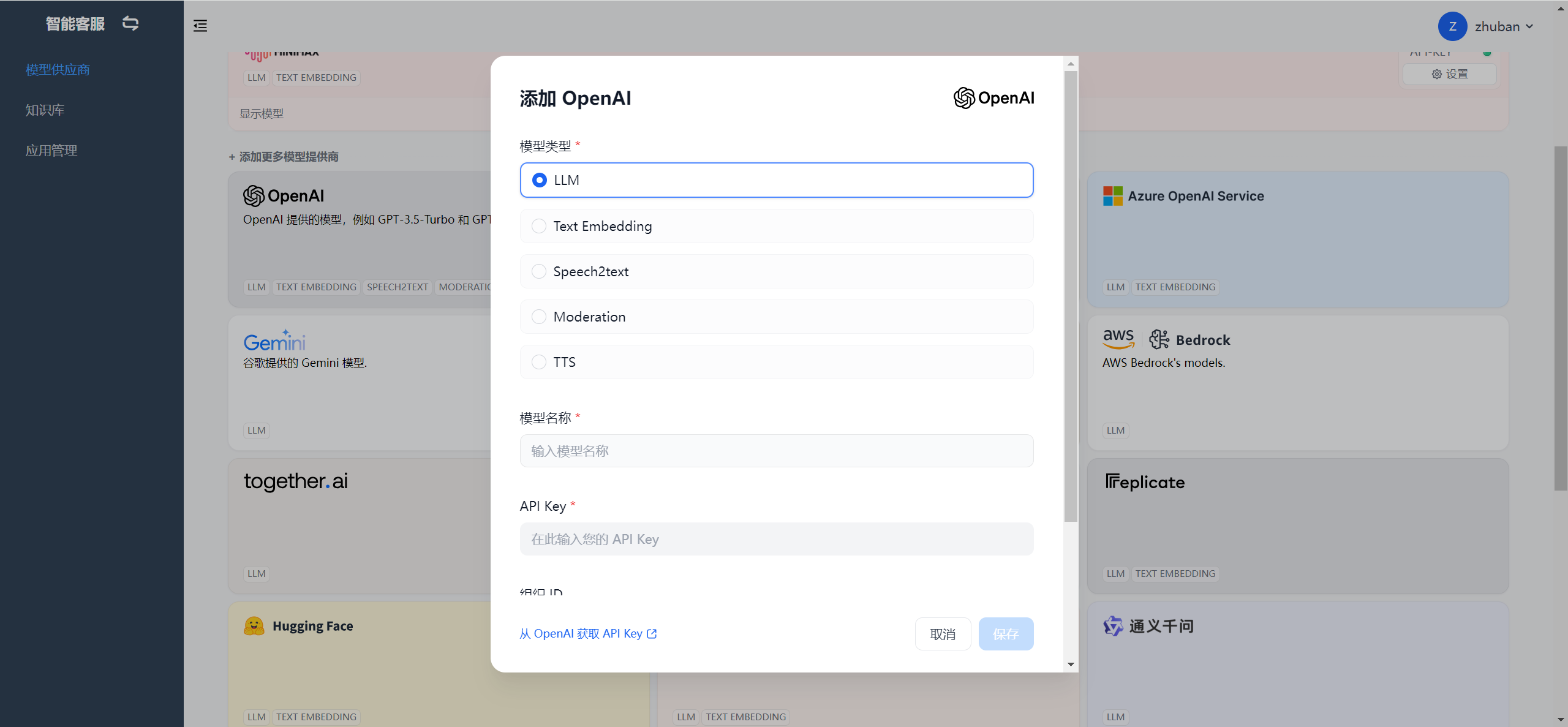Toggle the sidebar collapse icon
Image resolution: width=1568 pixels, height=727 pixels.
tap(200, 26)
